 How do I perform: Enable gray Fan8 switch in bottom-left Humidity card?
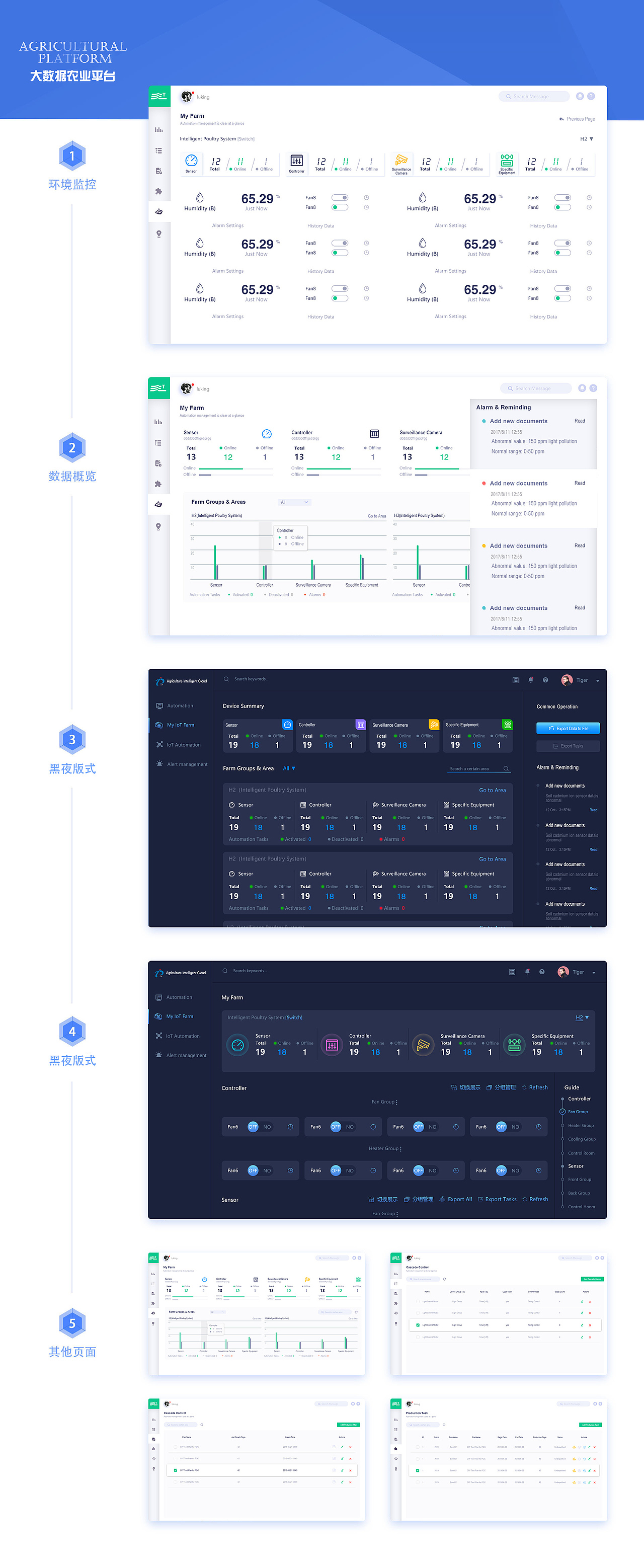[340, 288]
